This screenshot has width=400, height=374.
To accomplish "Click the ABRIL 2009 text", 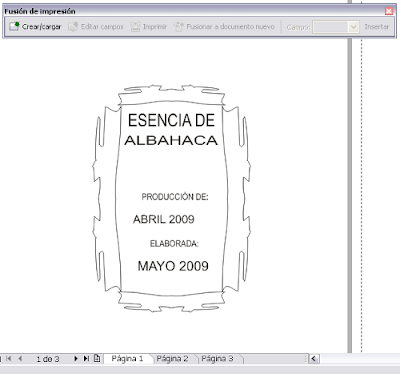I will pyautogui.click(x=164, y=219).
